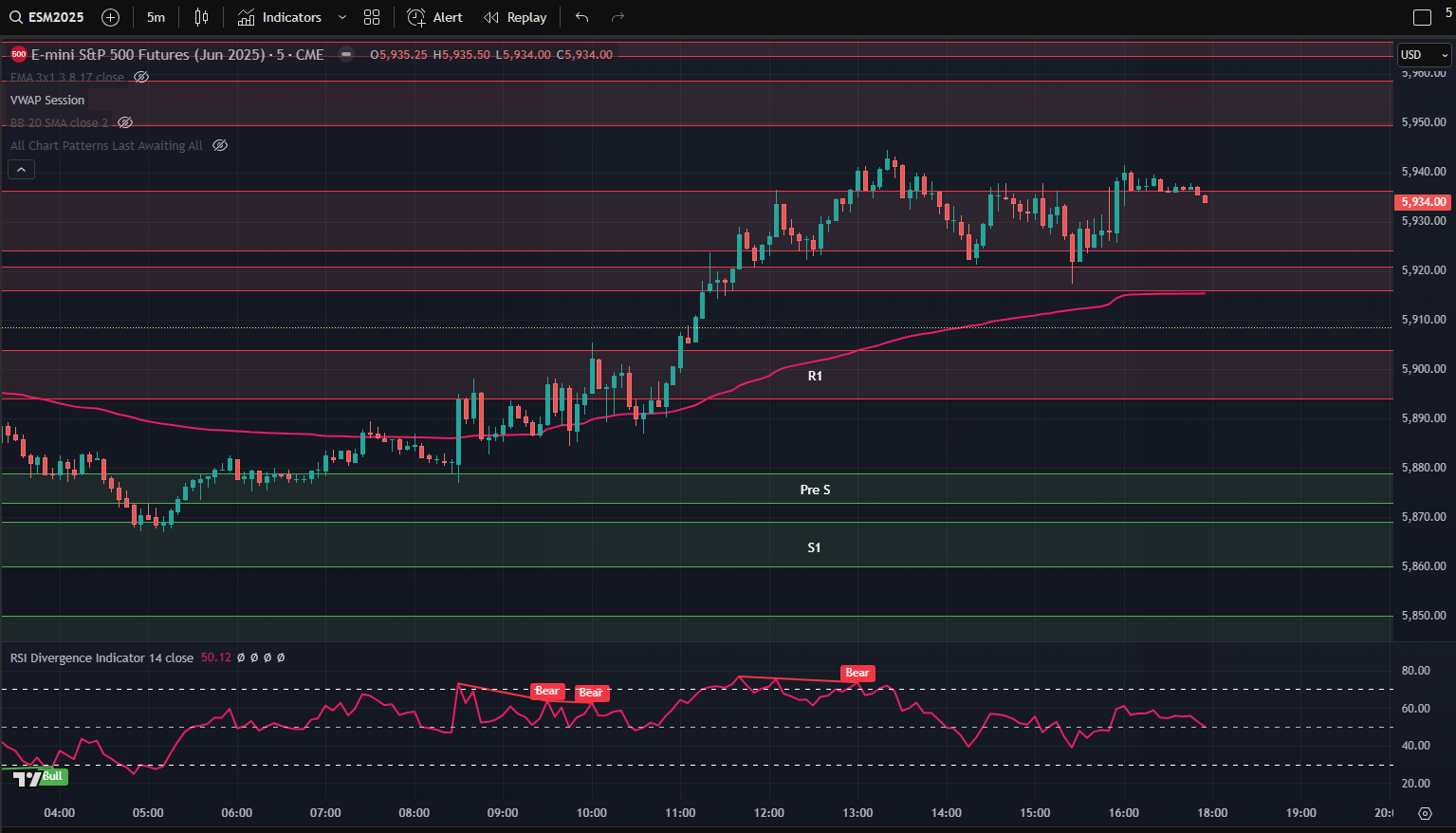Open indicator templates grid icon
Viewport: 1456px width, 833px height.
(x=372, y=17)
